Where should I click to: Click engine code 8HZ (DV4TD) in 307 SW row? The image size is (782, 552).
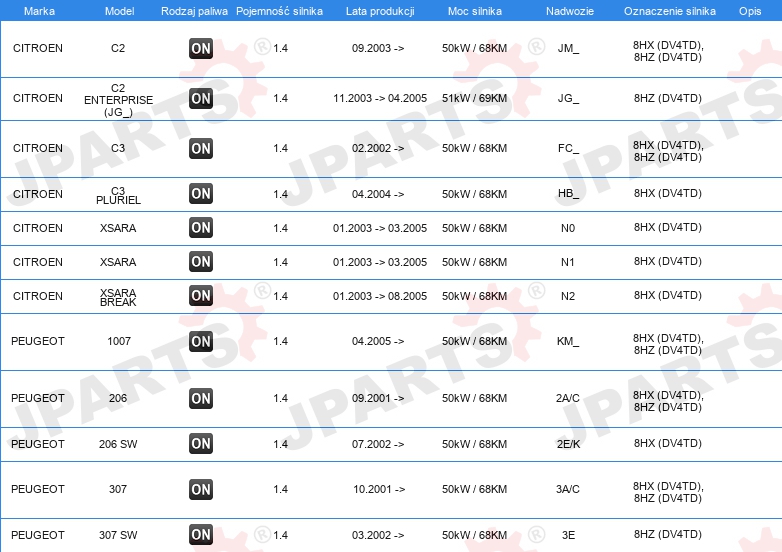click(668, 534)
